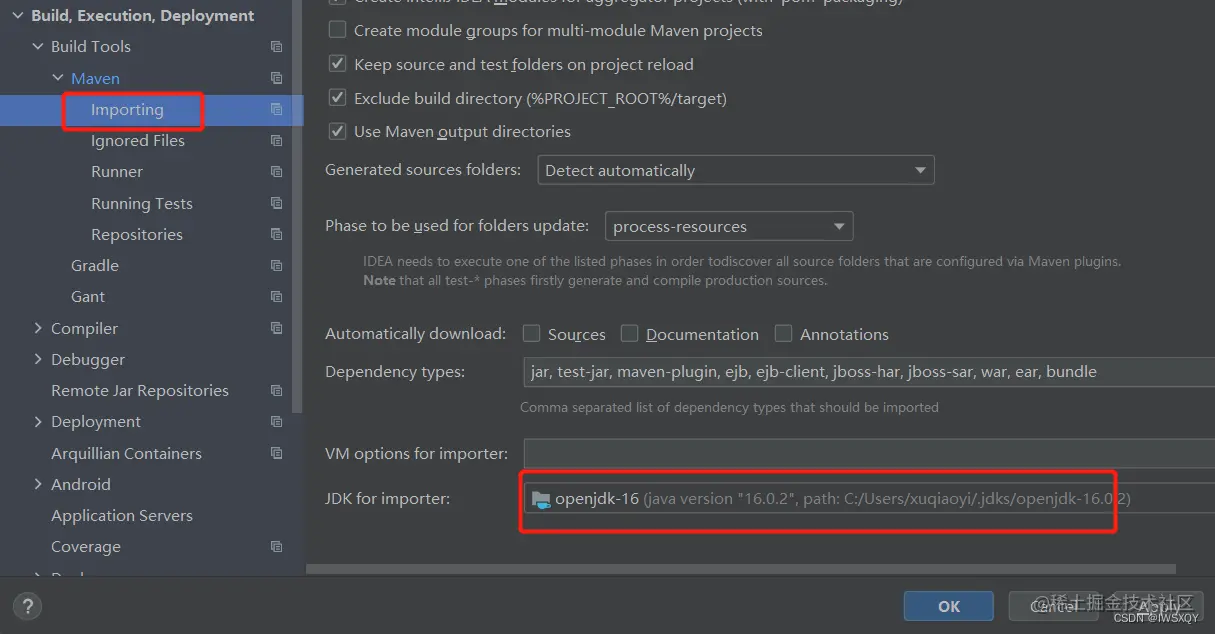1215x634 pixels.
Task: Collapse the Maven node
Action: coord(58,78)
